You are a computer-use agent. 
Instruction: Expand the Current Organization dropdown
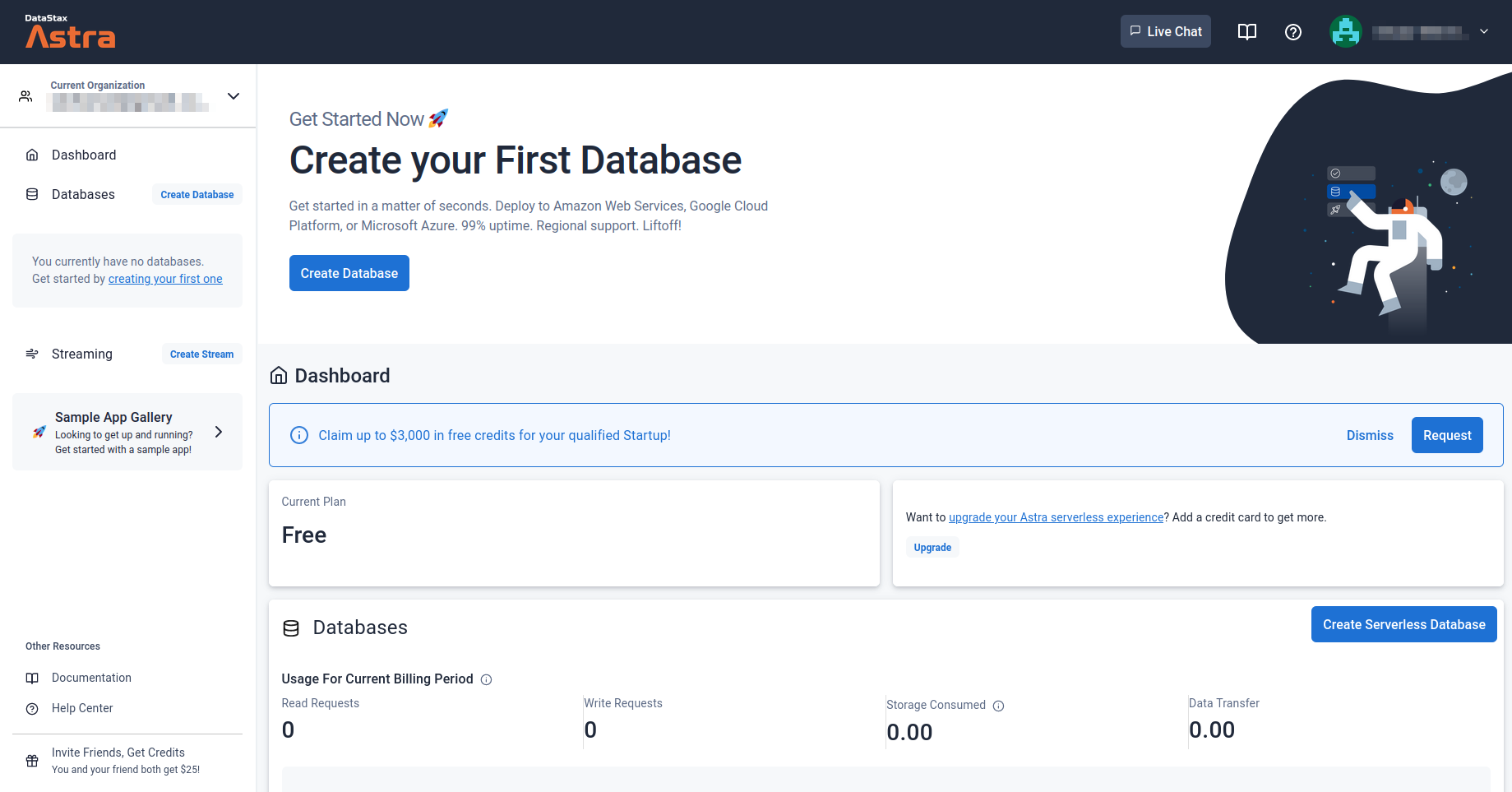(234, 96)
